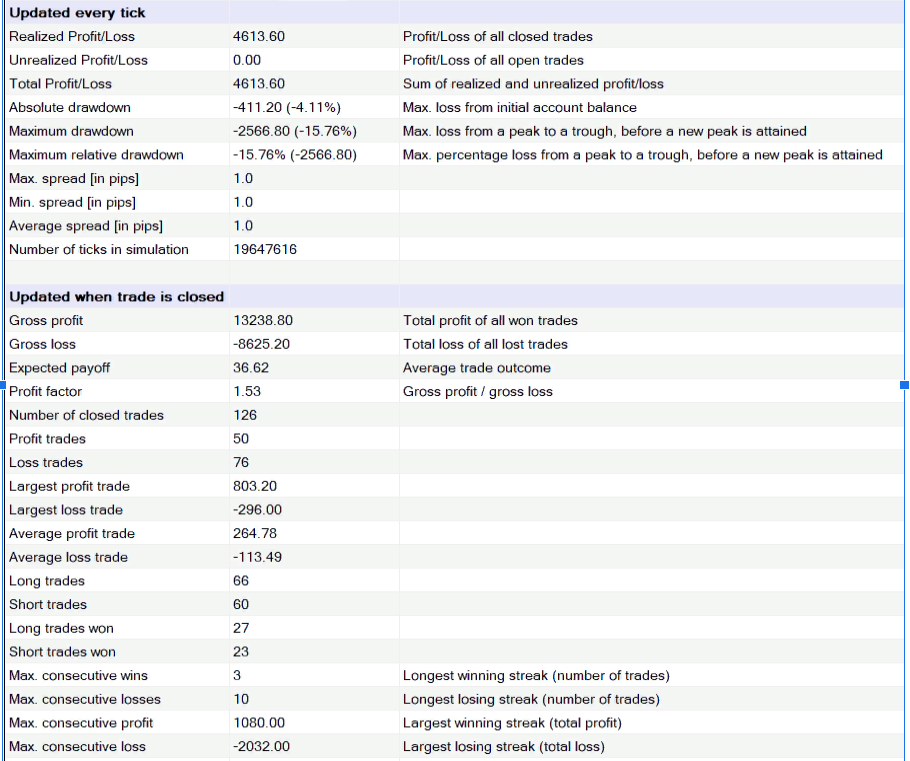Select the Number of closed trades value 126
This screenshot has width=910, height=761.
(x=244, y=415)
